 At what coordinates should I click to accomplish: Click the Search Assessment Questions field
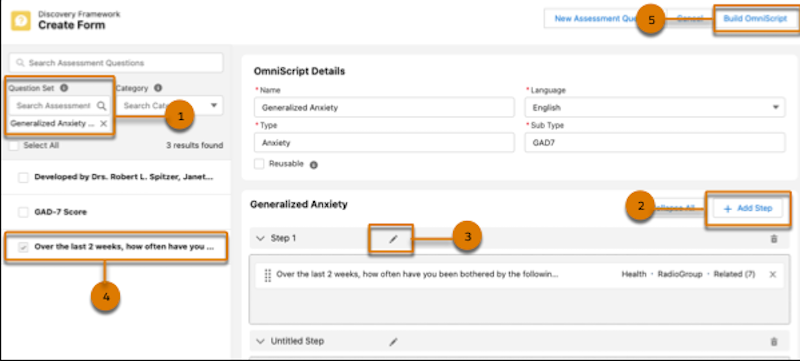coord(116,63)
